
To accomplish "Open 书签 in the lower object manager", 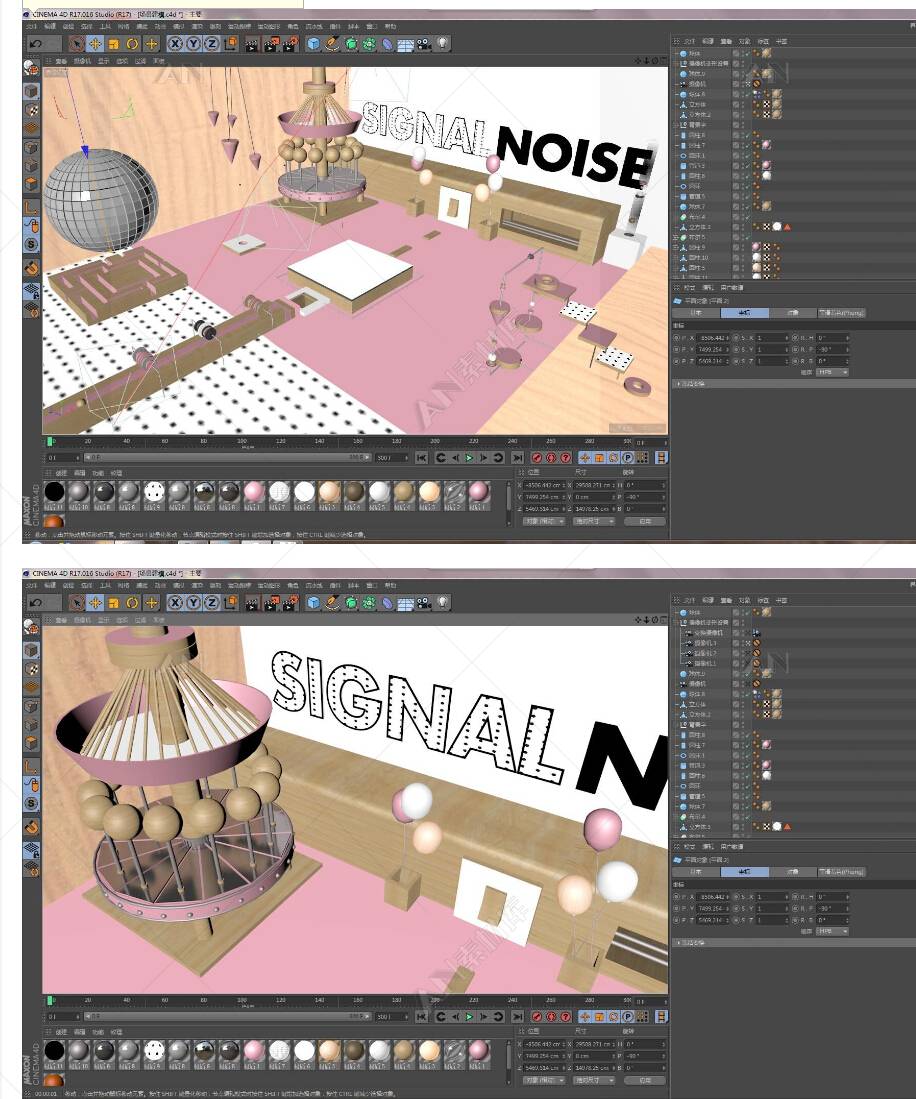I will [x=781, y=601].
